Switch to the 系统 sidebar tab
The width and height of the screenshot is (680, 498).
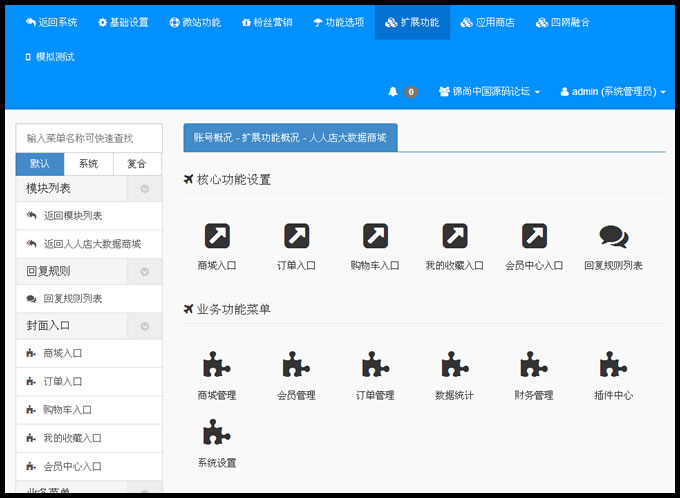pyautogui.click(x=89, y=164)
